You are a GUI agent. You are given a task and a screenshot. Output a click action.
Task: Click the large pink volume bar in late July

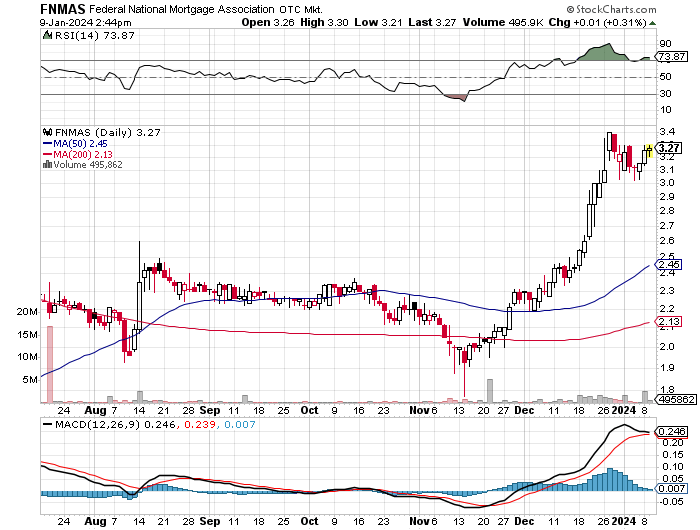(x=50, y=364)
